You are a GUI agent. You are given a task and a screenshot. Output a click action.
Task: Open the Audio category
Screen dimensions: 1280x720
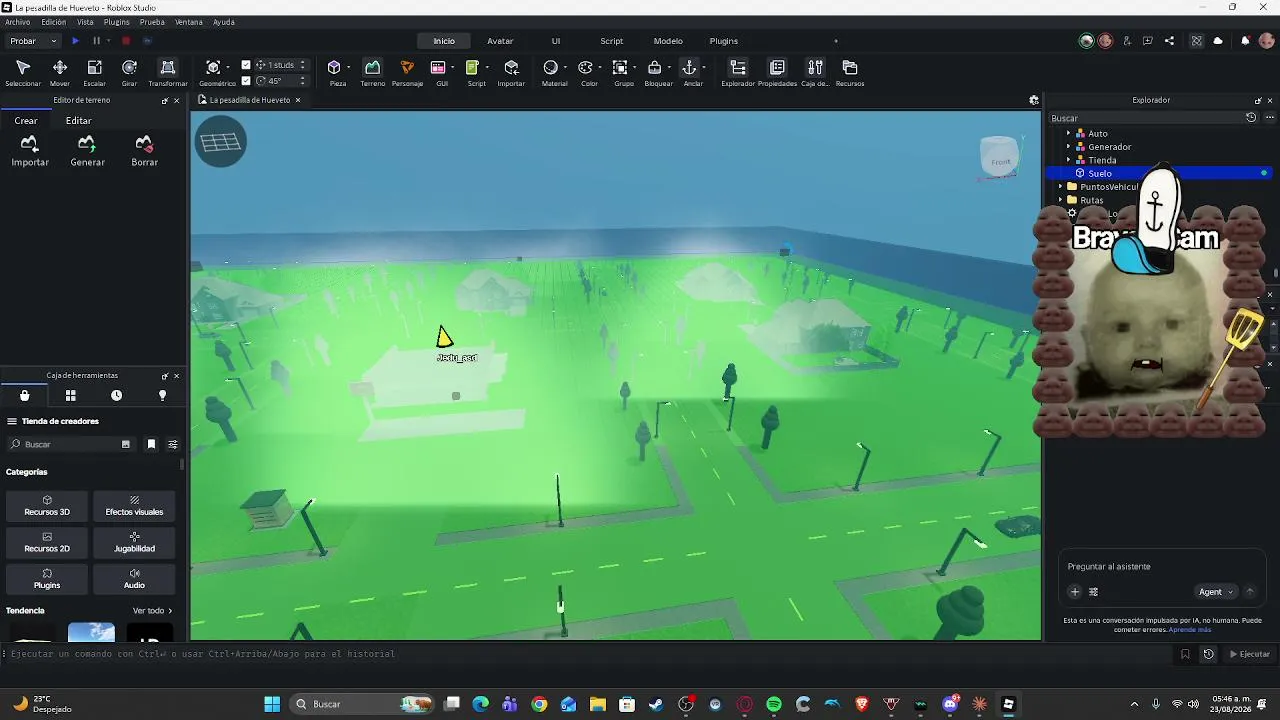click(134, 580)
